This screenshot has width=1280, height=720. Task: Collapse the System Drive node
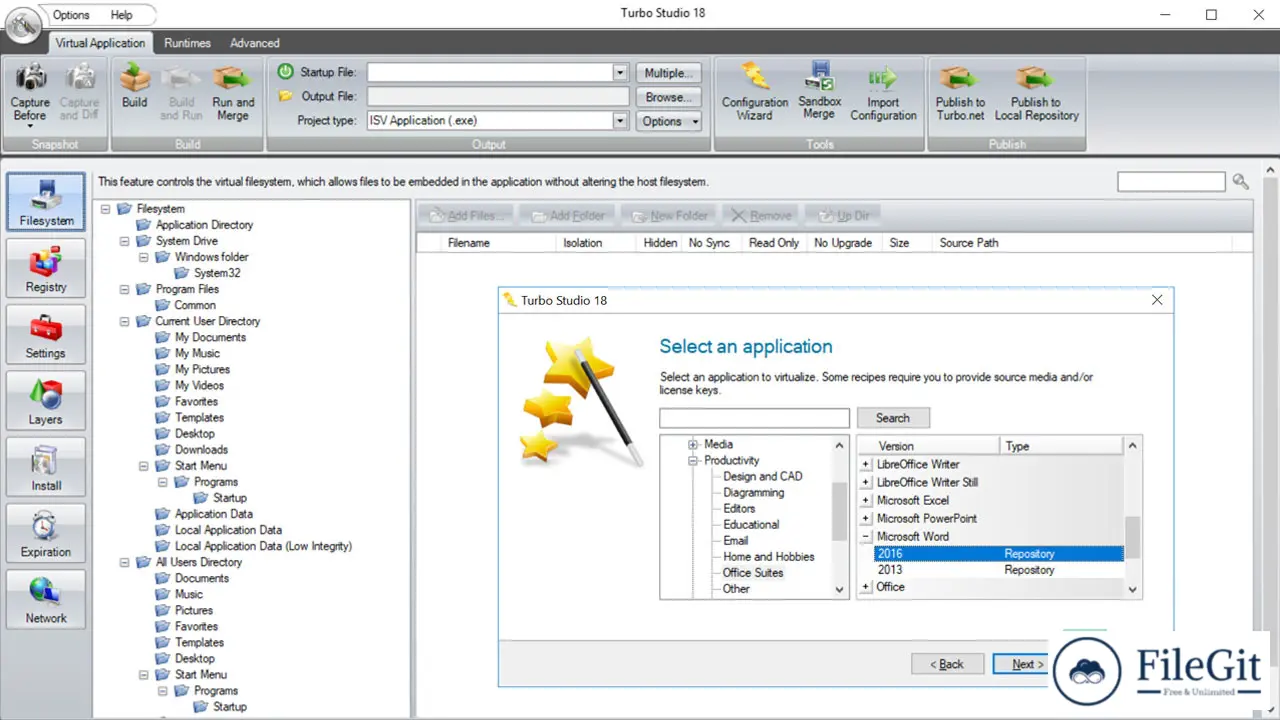coord(125,241)
